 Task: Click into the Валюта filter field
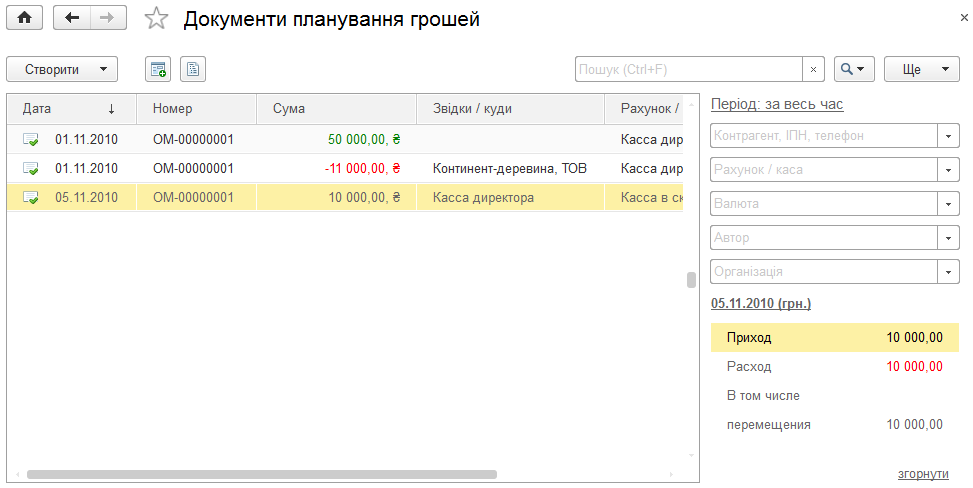click(x=824, y=204)
